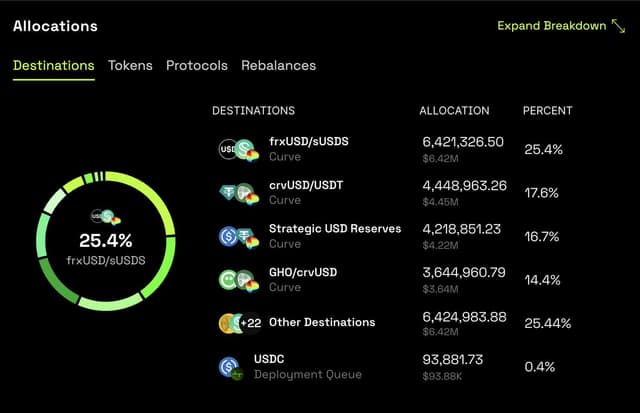Click the USDC Deployment Queue icon
Viewport: 640px width, 413px height.
(231, 367)
